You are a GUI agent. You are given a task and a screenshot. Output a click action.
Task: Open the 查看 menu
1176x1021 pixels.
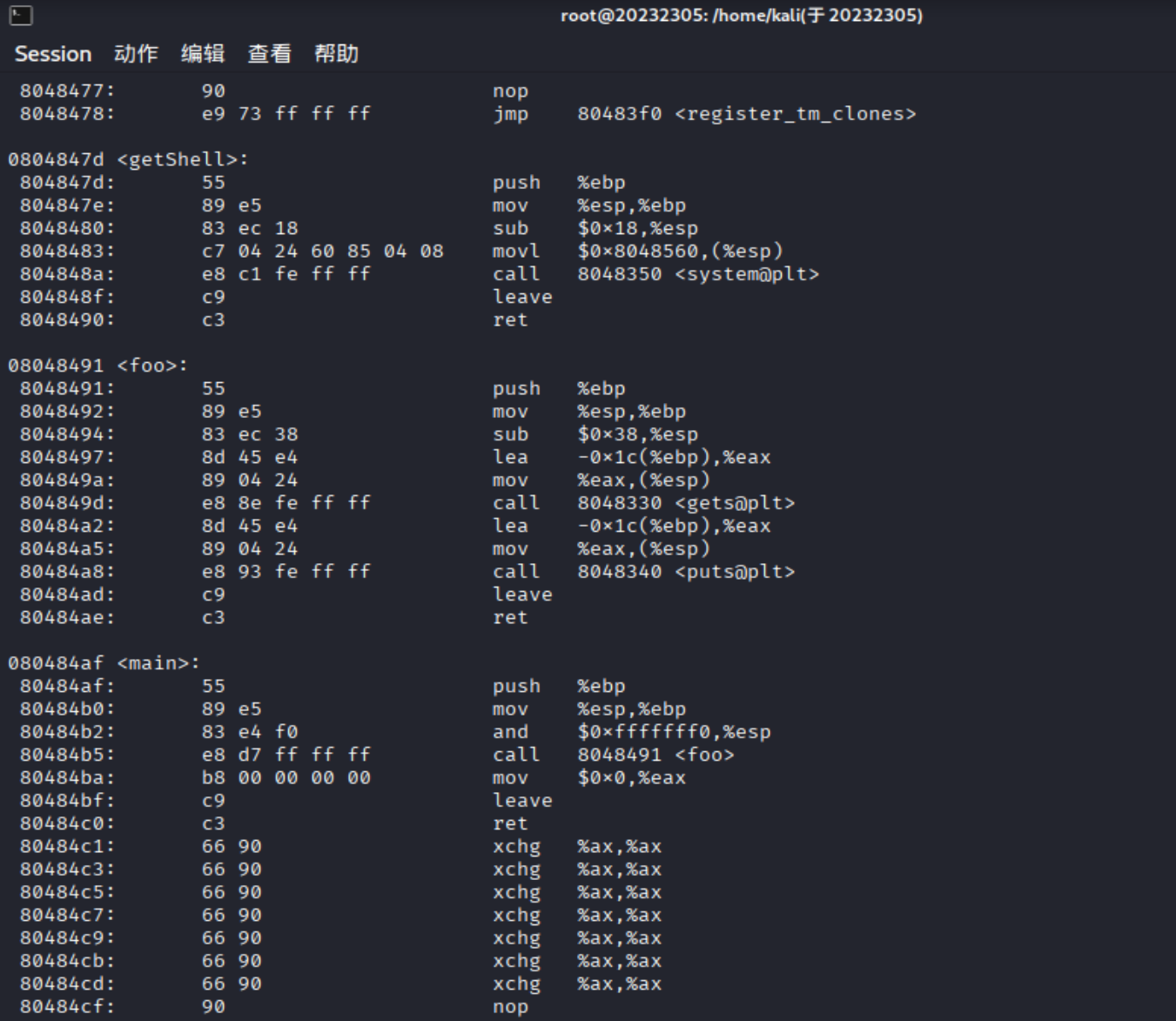point(270,54)
